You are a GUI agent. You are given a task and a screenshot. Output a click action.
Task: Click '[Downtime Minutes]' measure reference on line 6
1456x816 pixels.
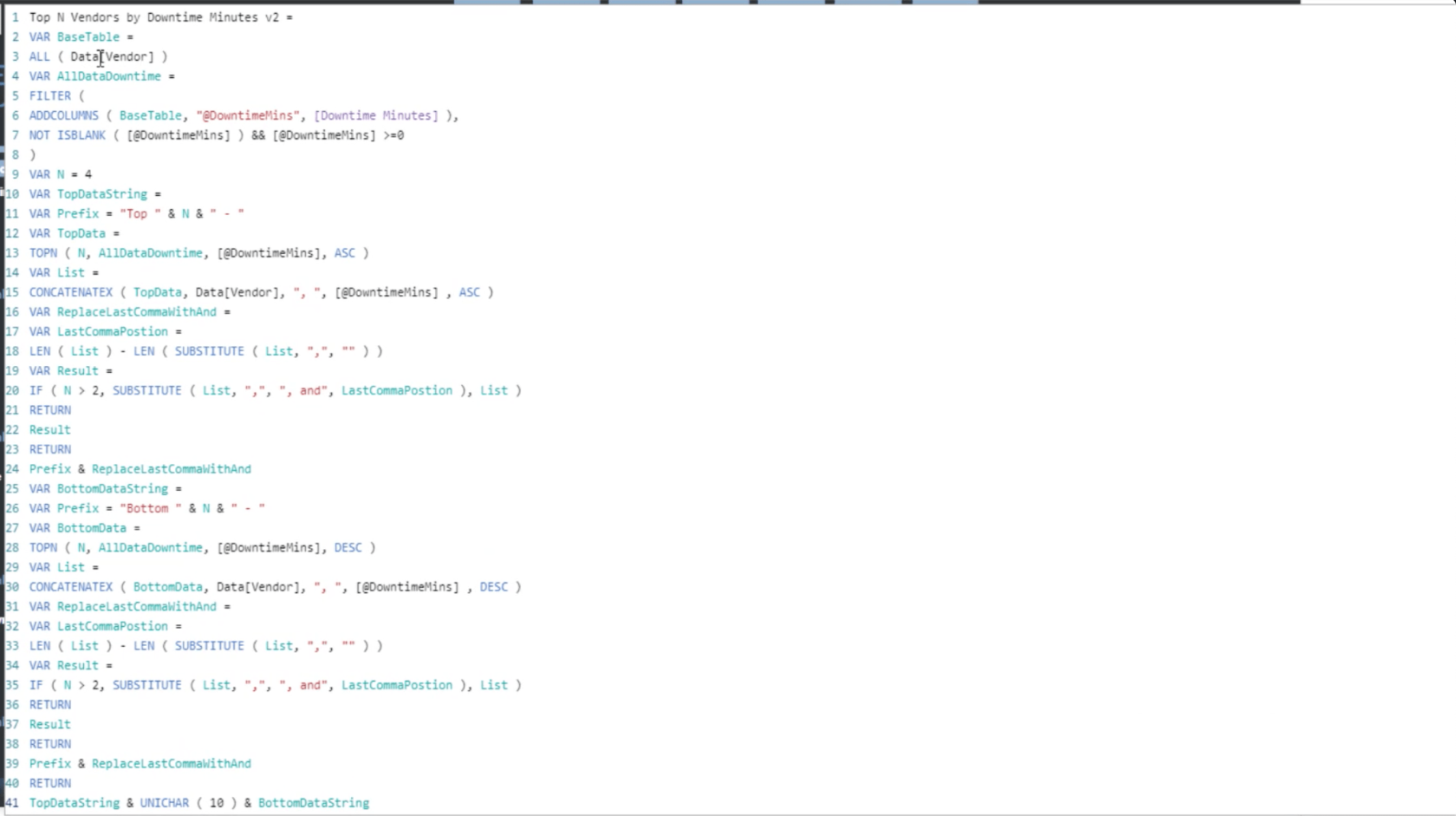tap(376, 115)
